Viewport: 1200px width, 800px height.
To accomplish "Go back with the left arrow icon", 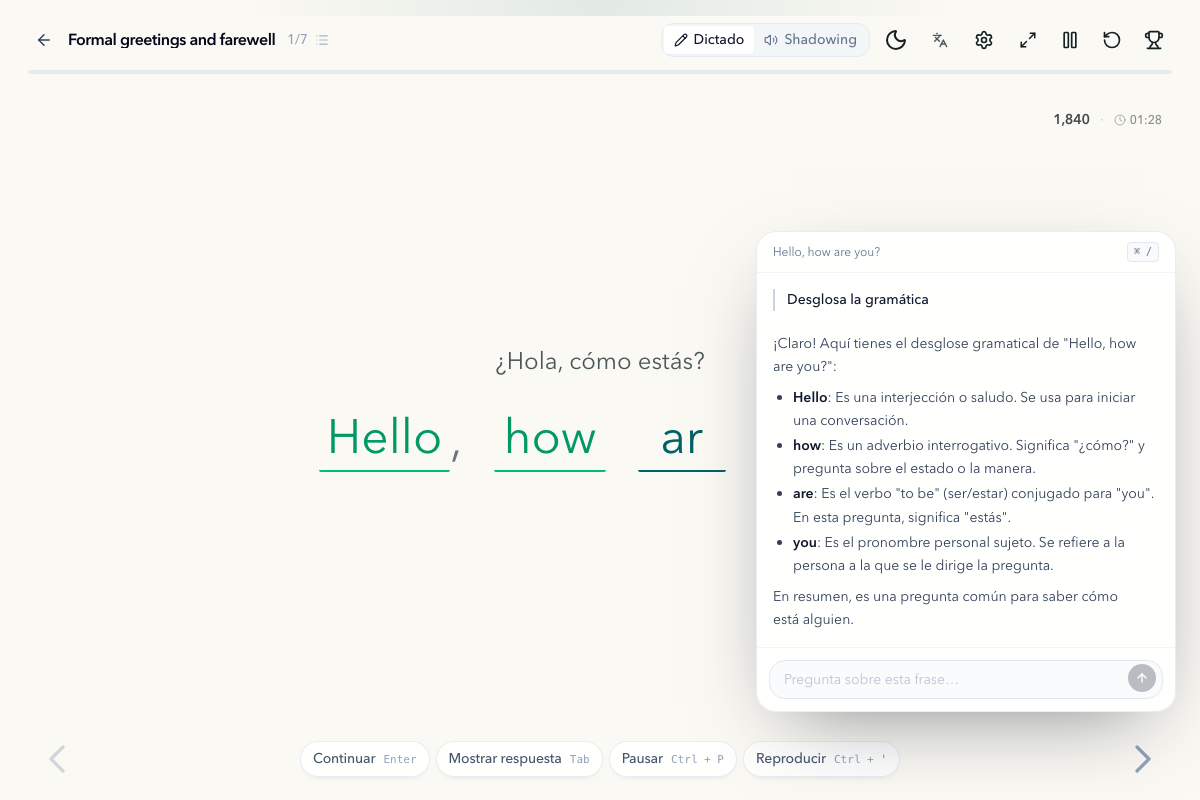I will click(x=43, y=40).
